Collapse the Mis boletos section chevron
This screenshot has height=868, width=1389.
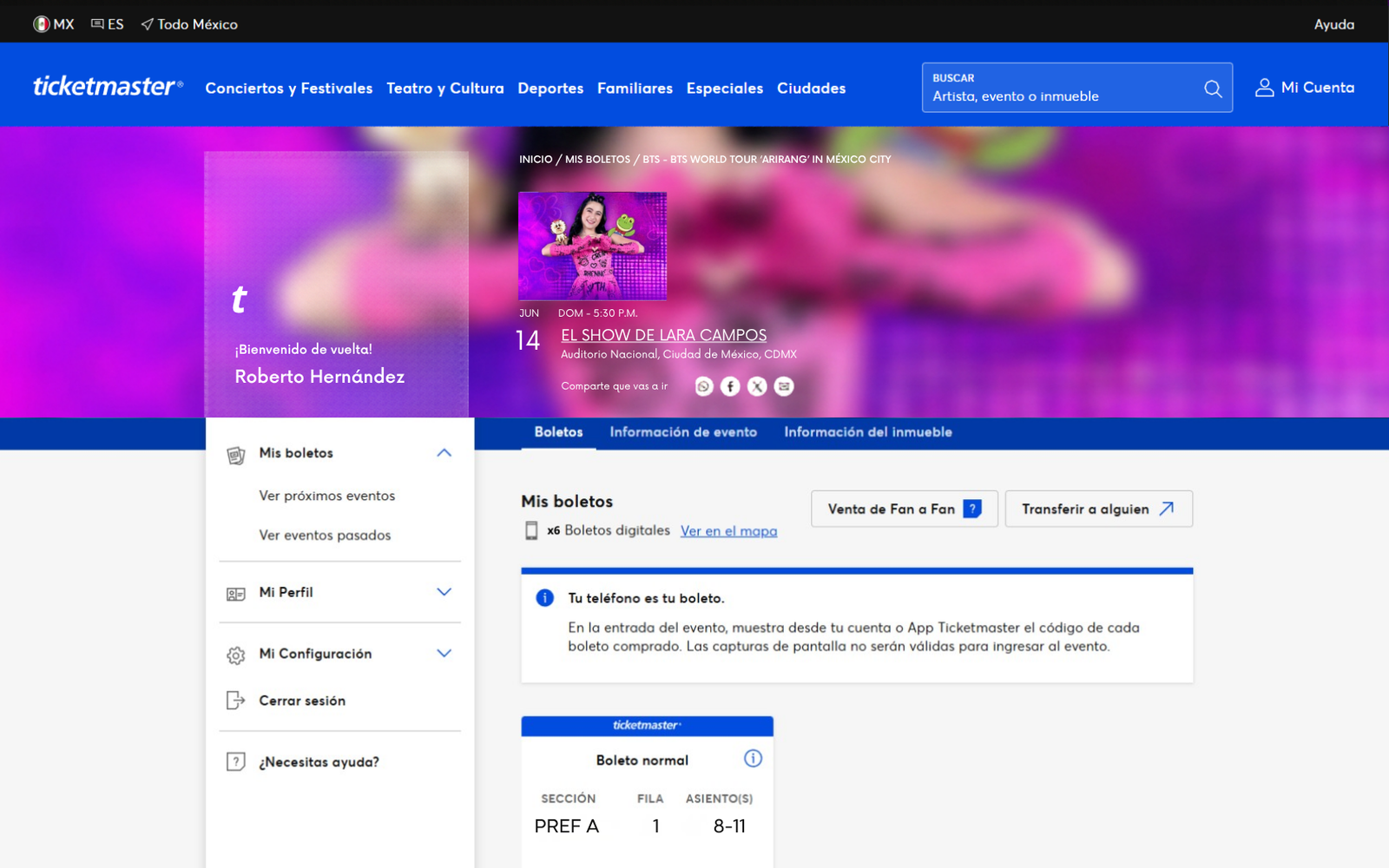(x=444, y=452)
